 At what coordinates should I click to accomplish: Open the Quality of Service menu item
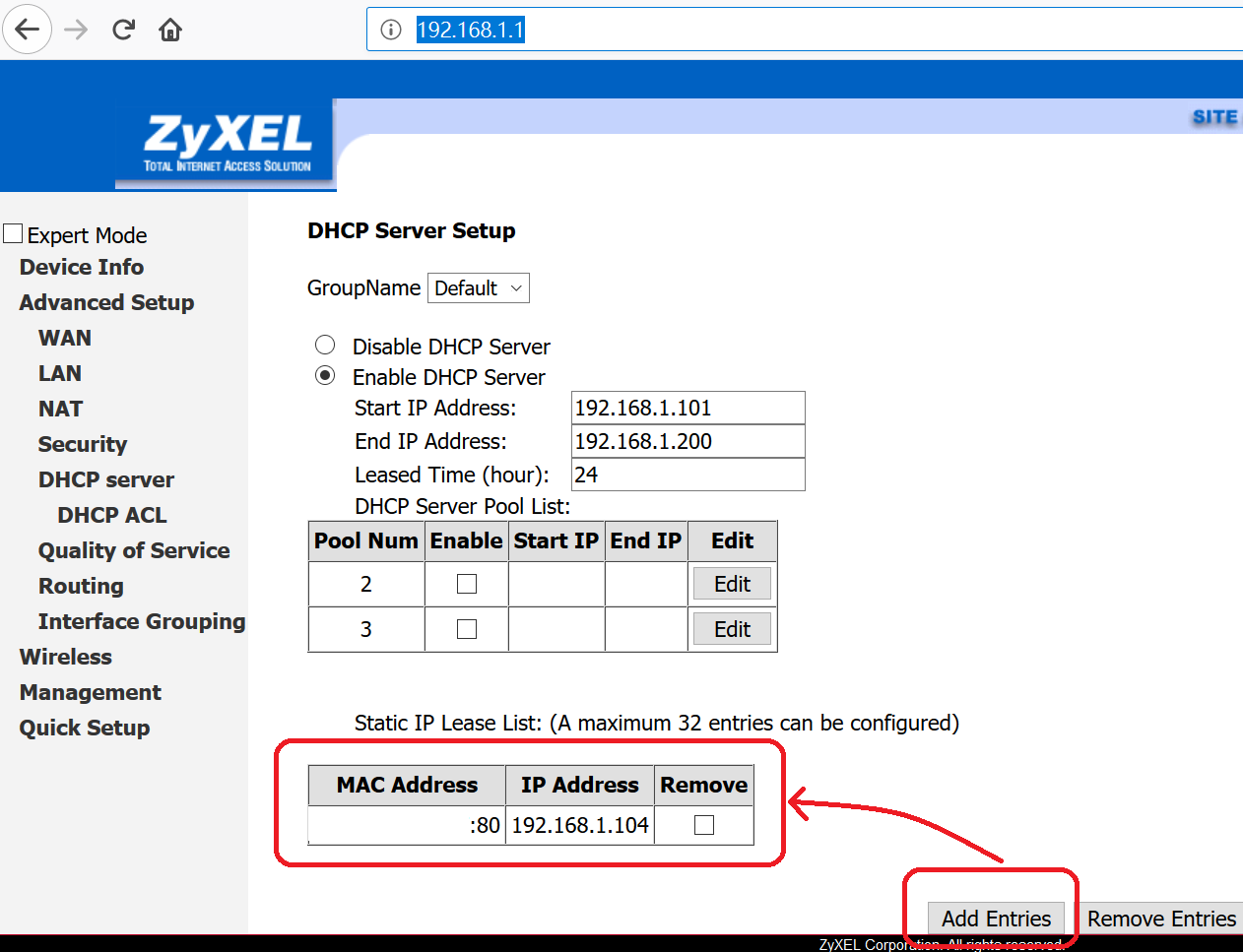[134, 550]
